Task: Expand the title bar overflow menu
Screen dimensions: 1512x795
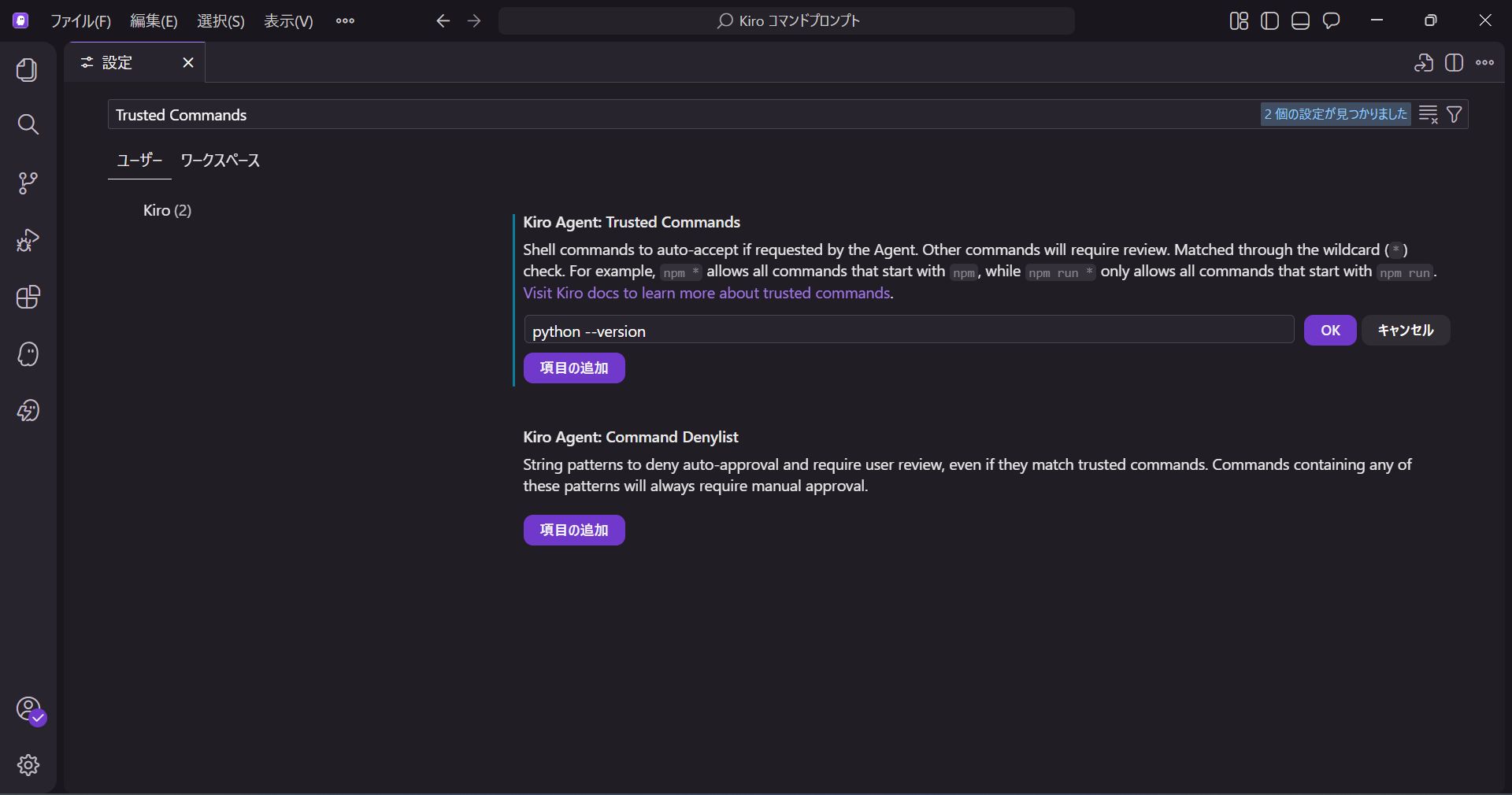Action: [345, 21]
